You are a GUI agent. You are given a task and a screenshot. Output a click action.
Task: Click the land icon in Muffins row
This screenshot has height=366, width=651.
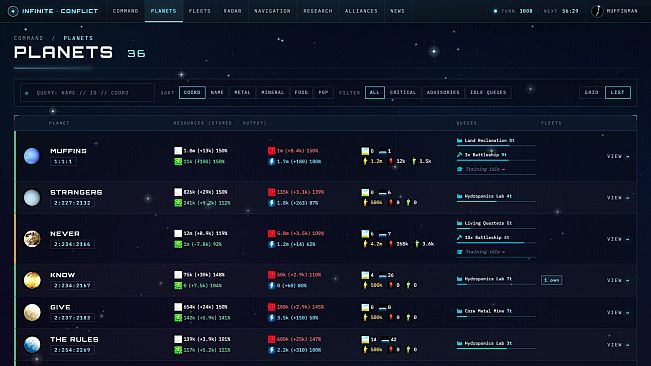tap(365, 151)
